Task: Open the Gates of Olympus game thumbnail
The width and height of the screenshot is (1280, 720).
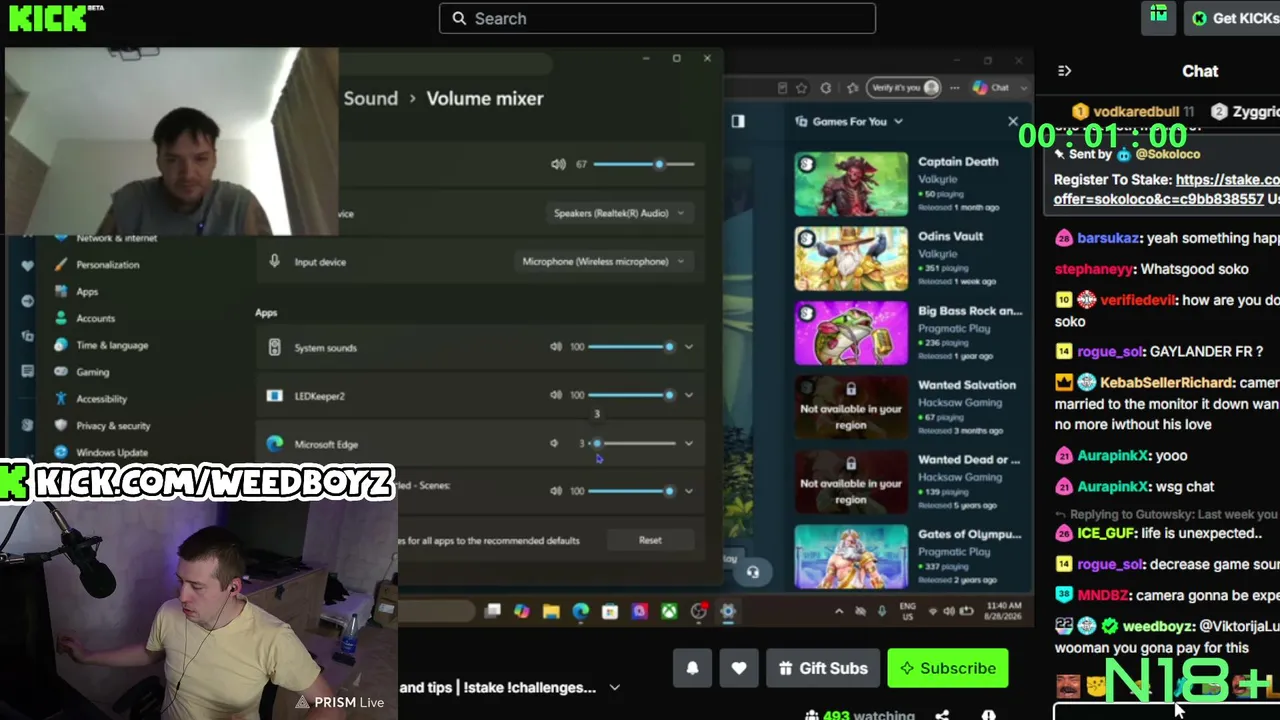Action: click(851, 557)
